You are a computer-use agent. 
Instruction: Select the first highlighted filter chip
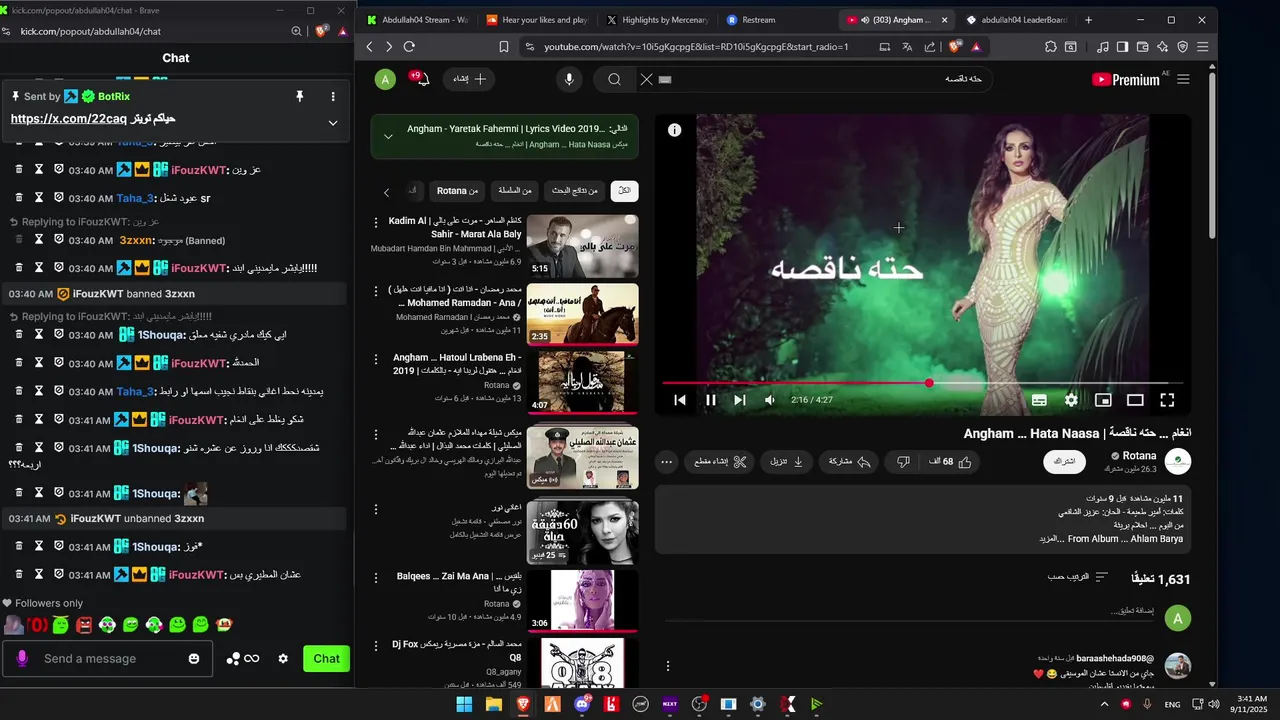624,191
